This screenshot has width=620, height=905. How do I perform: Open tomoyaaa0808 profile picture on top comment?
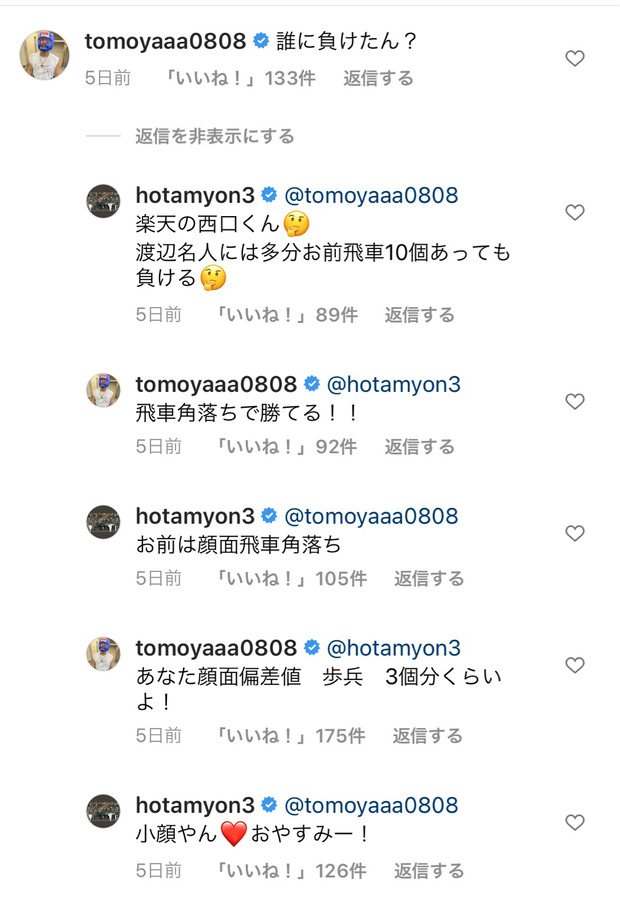click(44, 55)
